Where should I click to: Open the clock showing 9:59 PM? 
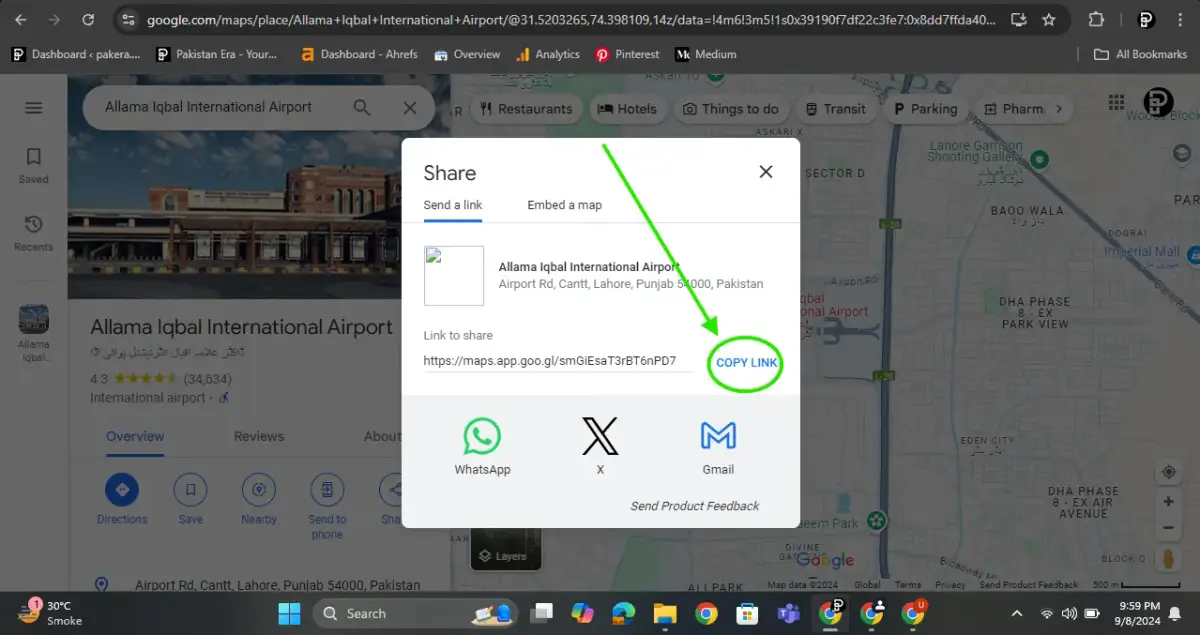tap(1140, 612)
